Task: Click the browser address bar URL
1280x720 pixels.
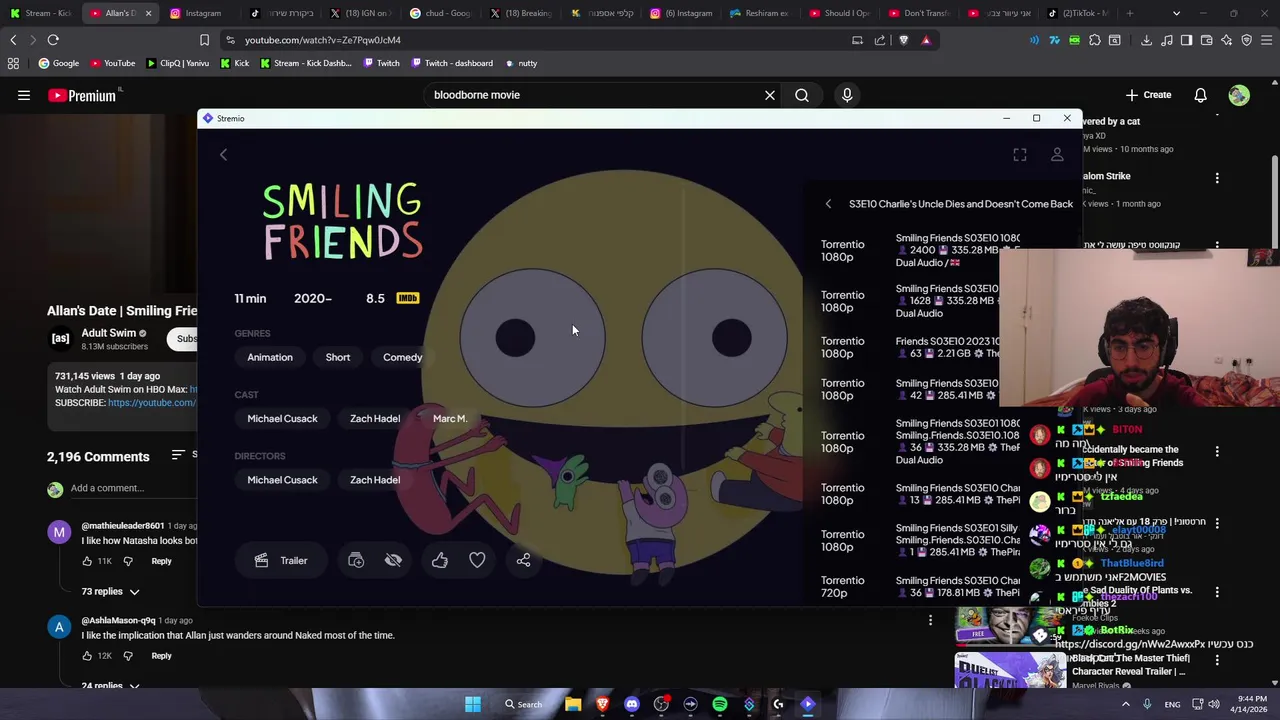Action: click(323, 40)
